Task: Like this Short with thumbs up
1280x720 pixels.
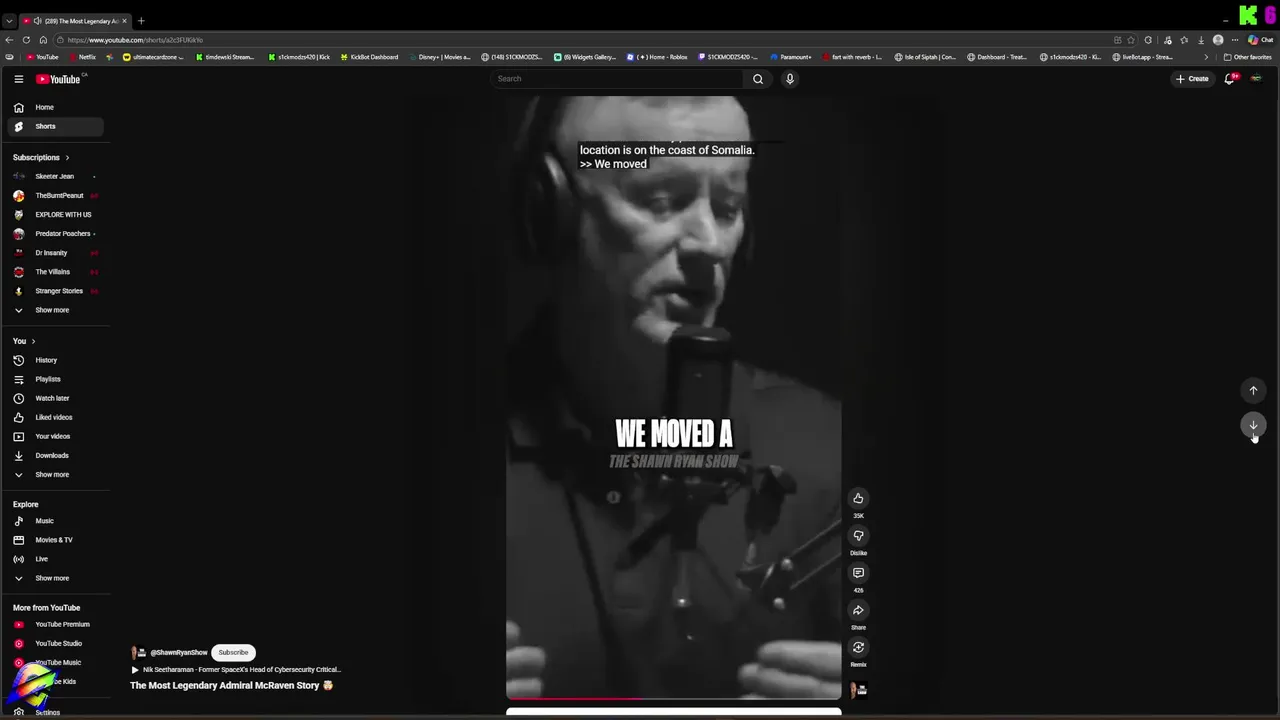Action: [858, 498]
